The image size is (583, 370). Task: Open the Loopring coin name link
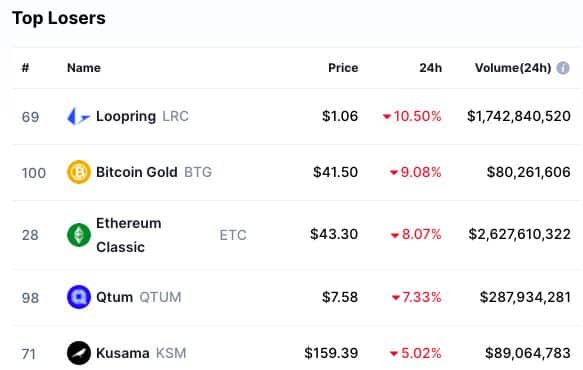pos(126,116)
